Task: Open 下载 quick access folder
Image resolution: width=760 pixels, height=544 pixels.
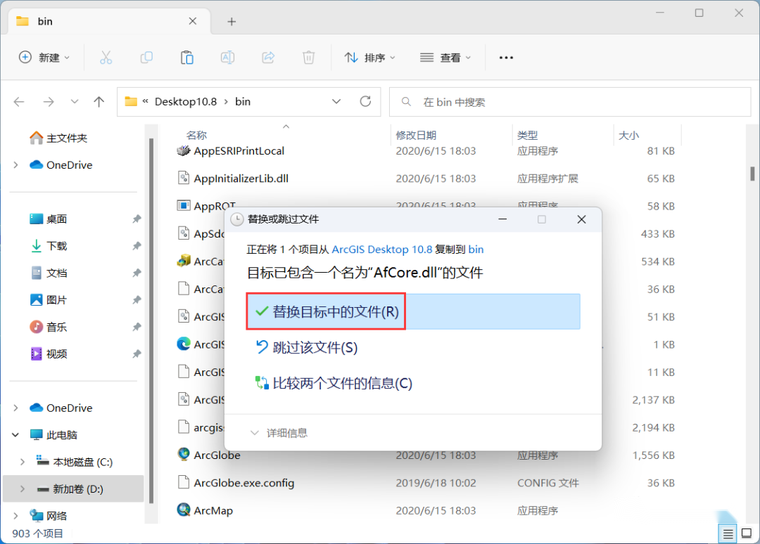Action: pos(48,246)
